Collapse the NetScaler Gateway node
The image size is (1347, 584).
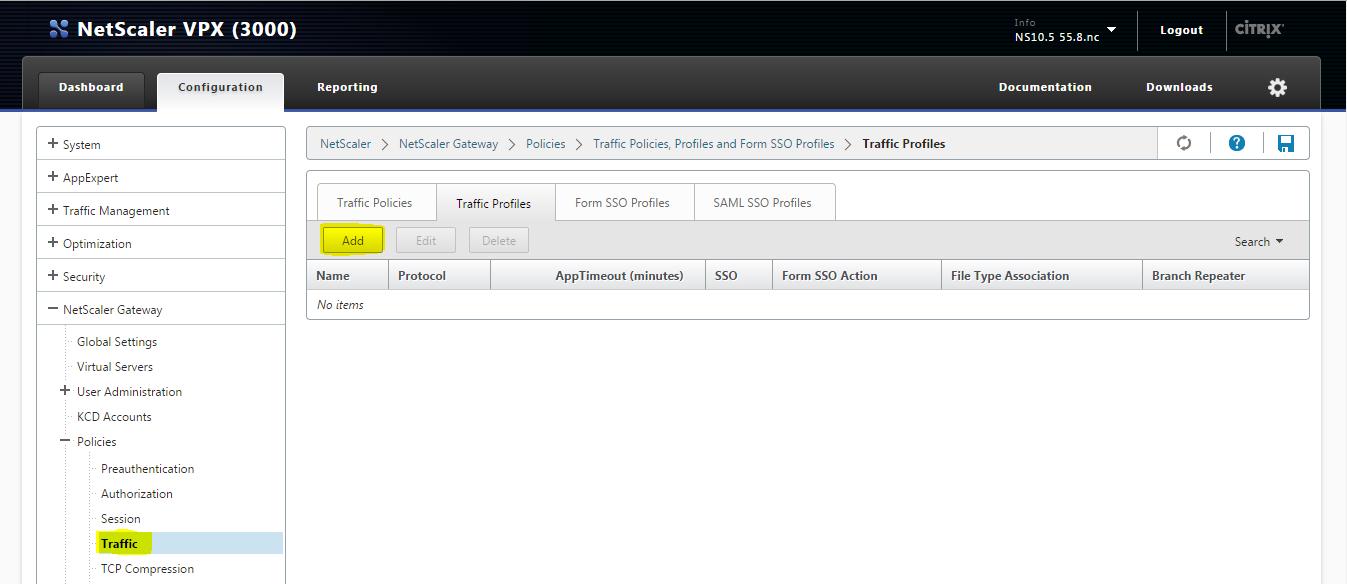[53, 309]
